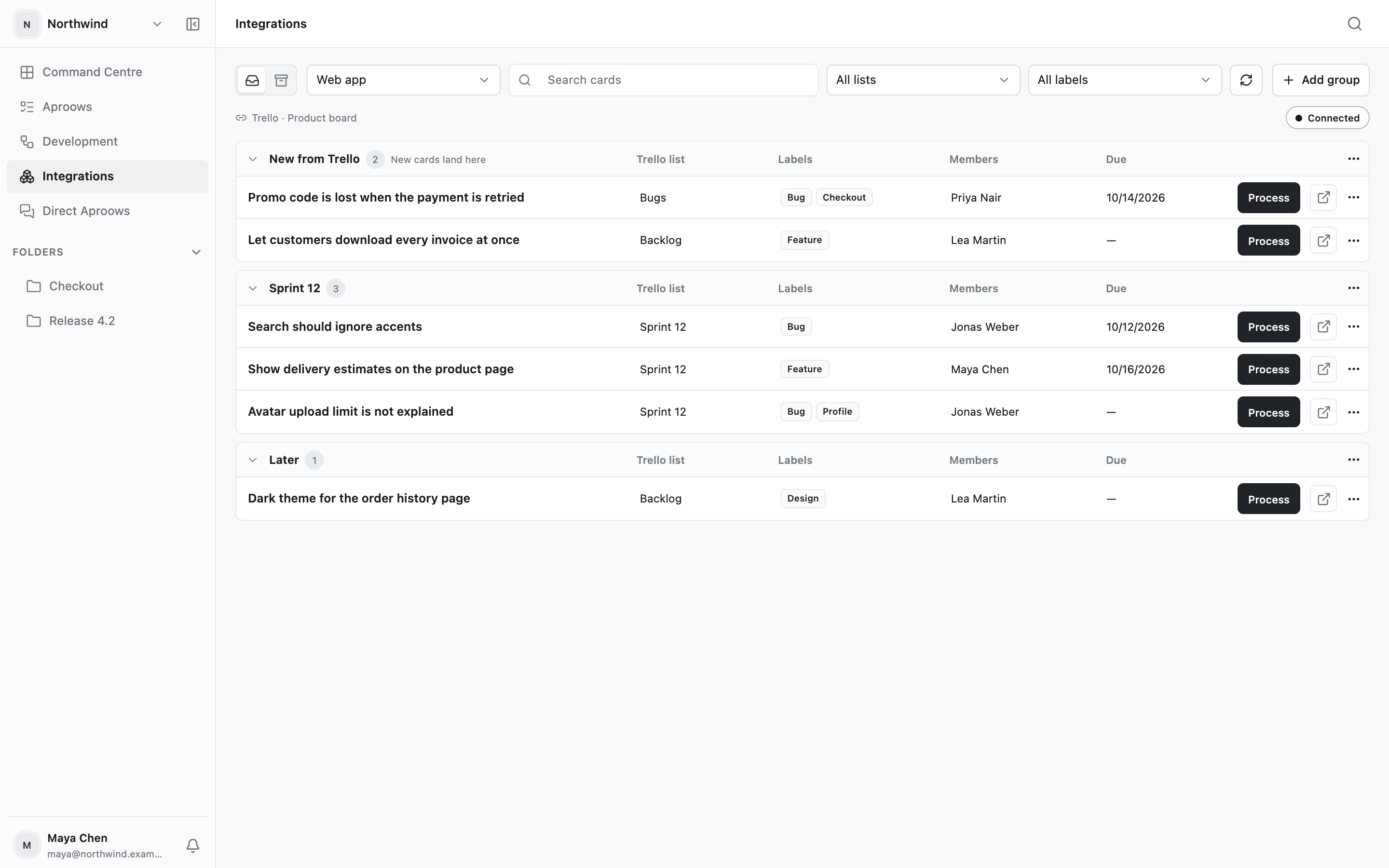The width and height of the screenshot is (1389, 868).
Task: Focus the Search cards field
Action: (663, 80)
